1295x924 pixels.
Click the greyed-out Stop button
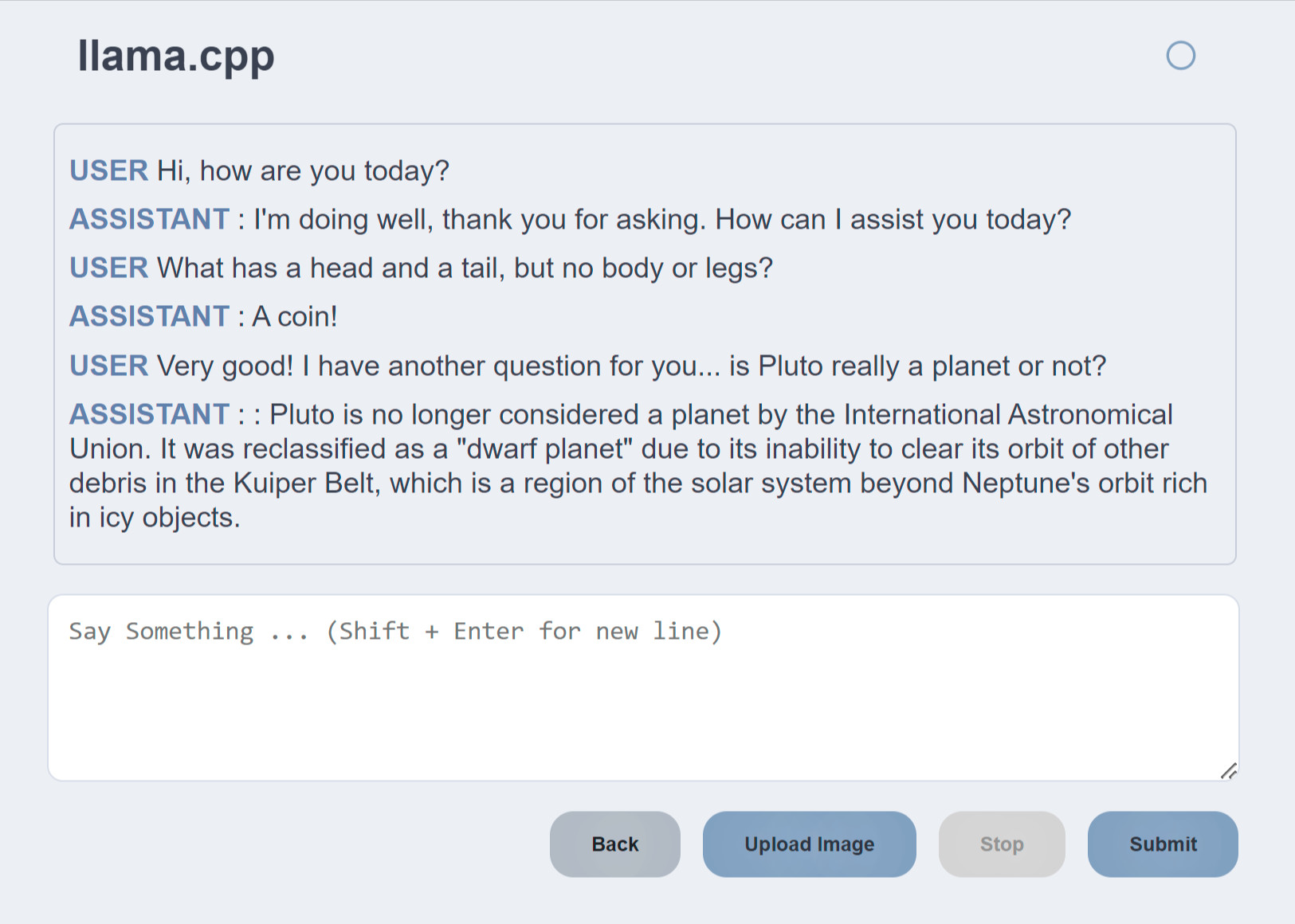tap(1002, 844)
